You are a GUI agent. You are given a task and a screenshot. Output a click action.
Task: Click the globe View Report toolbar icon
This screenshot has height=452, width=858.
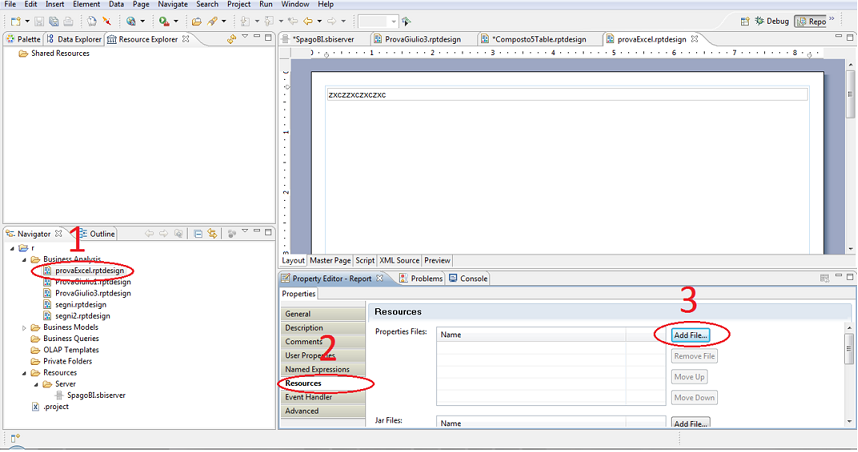click(x=131, y=21)
